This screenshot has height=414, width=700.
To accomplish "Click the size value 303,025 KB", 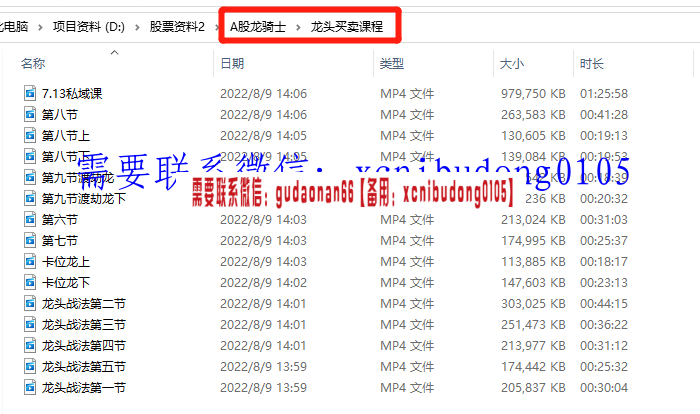I will [533, 303].
